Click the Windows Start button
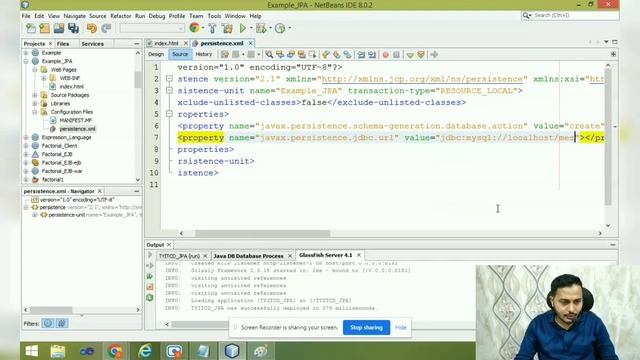 (31, 351)
